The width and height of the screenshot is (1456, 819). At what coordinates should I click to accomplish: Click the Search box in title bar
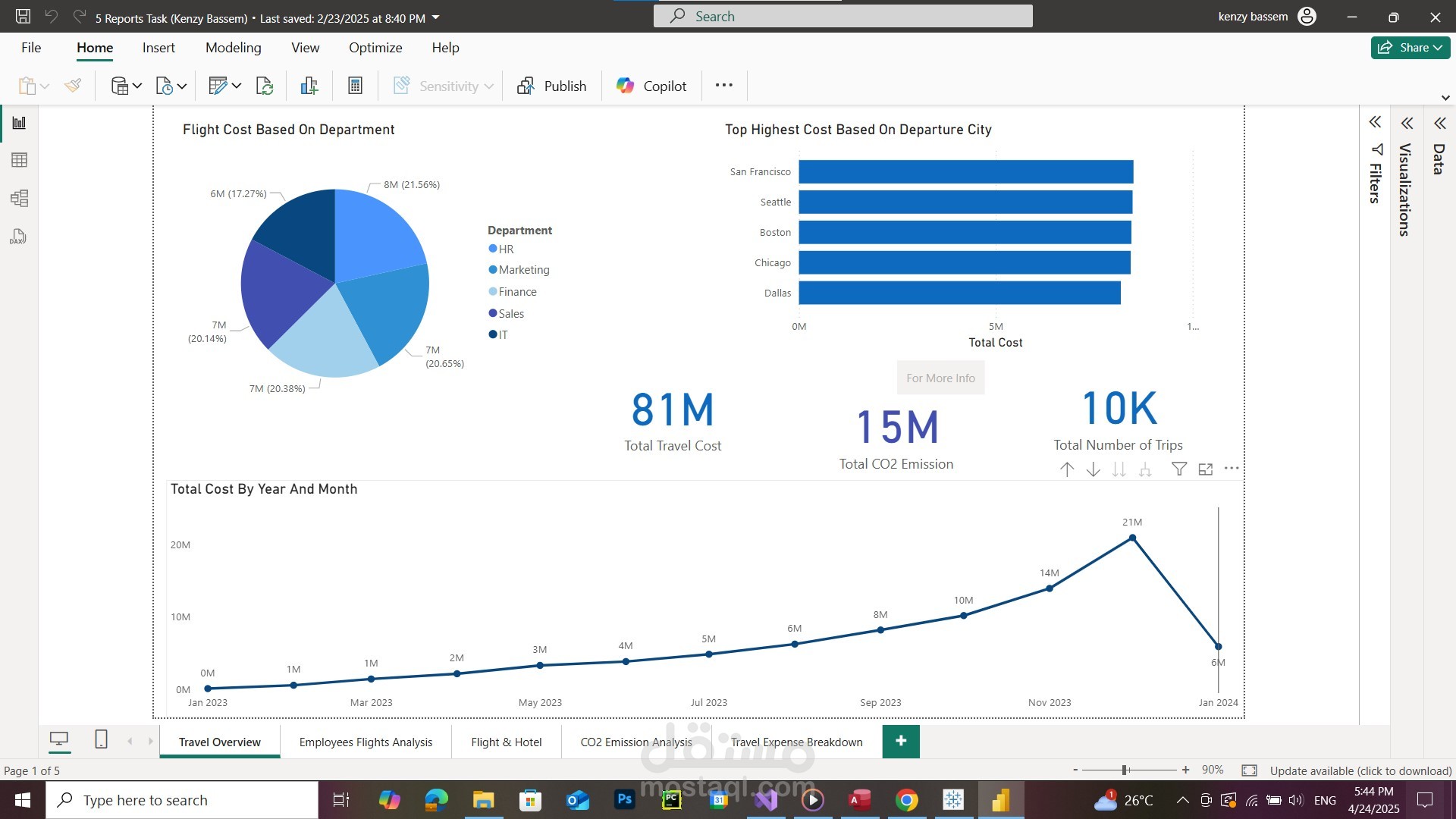(843, 16)
